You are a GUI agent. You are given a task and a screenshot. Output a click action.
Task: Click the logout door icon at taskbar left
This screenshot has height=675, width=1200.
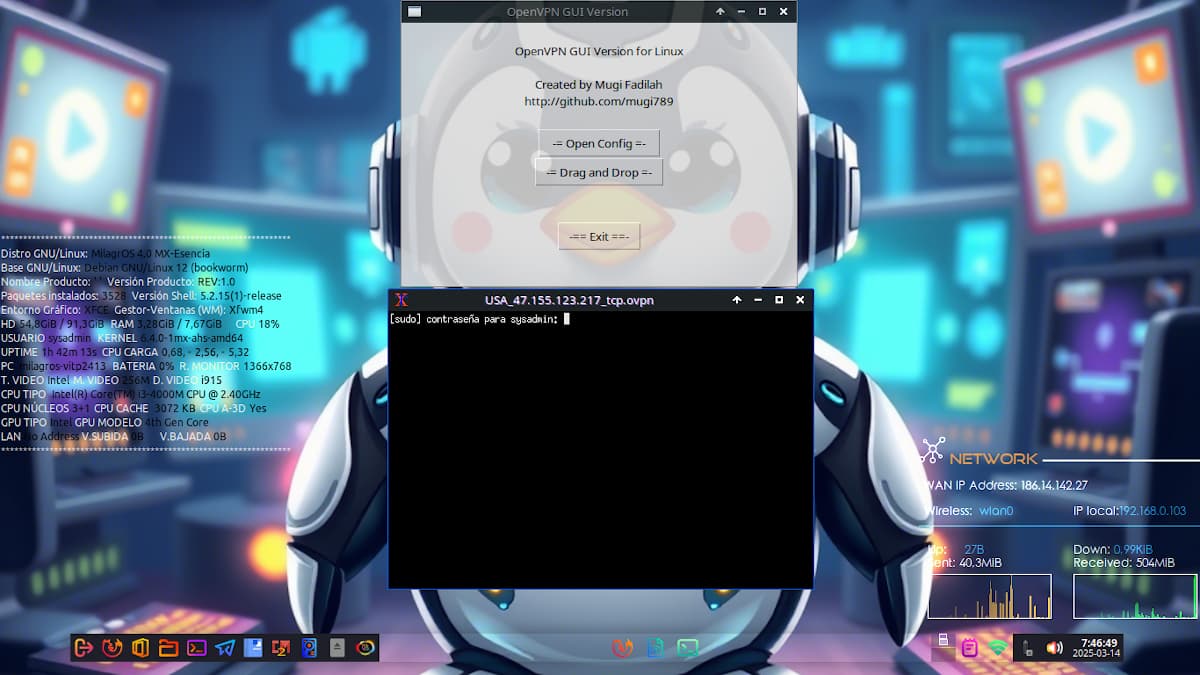click(x=84, y=648)
